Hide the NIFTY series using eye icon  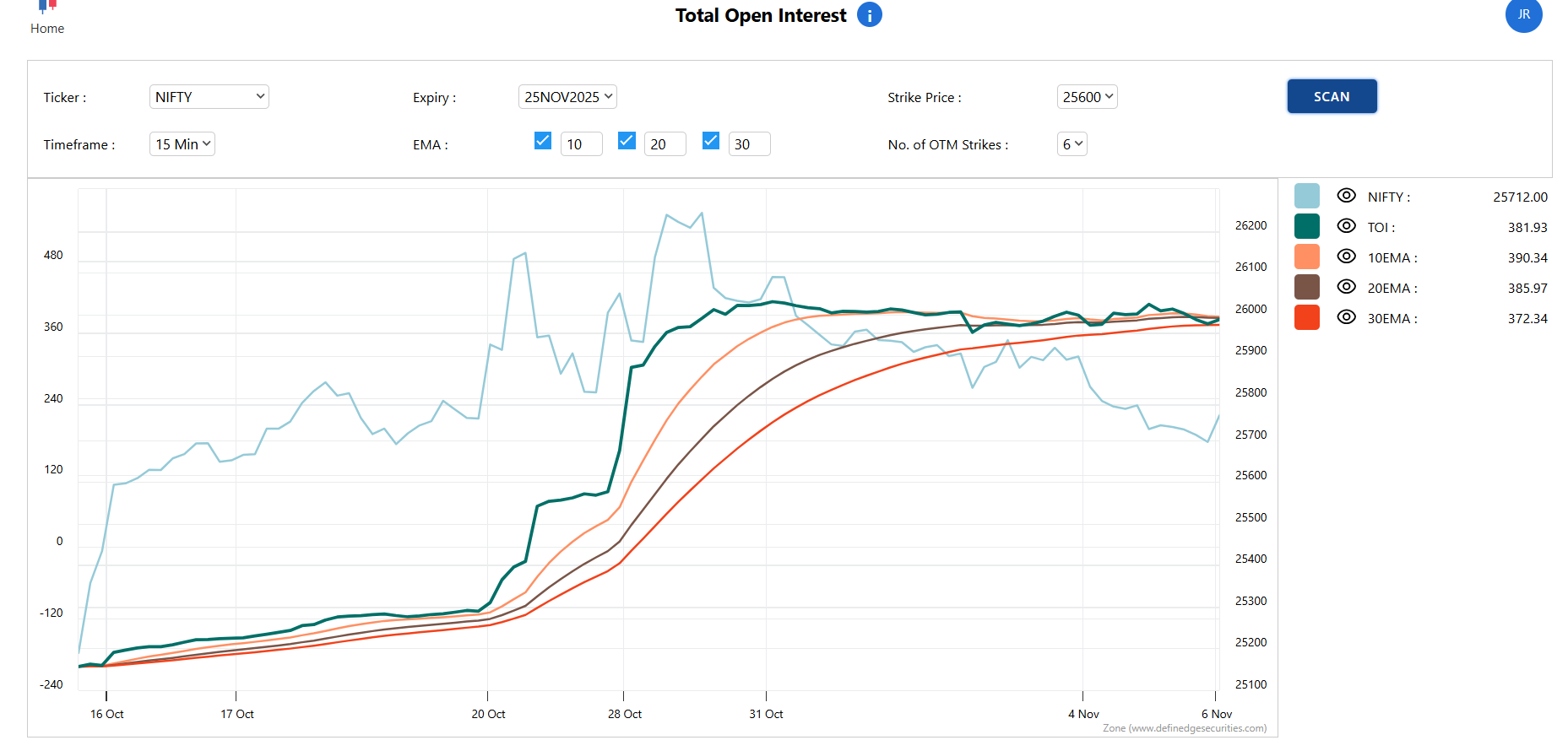pos(1346,196)
